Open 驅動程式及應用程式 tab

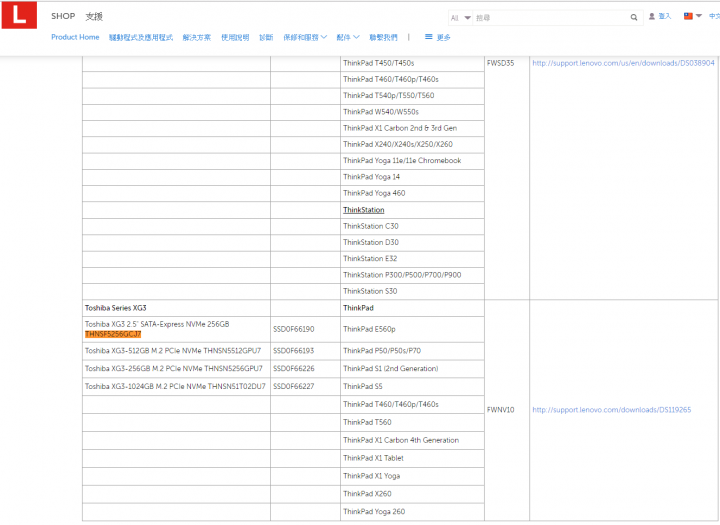point(141,37)
